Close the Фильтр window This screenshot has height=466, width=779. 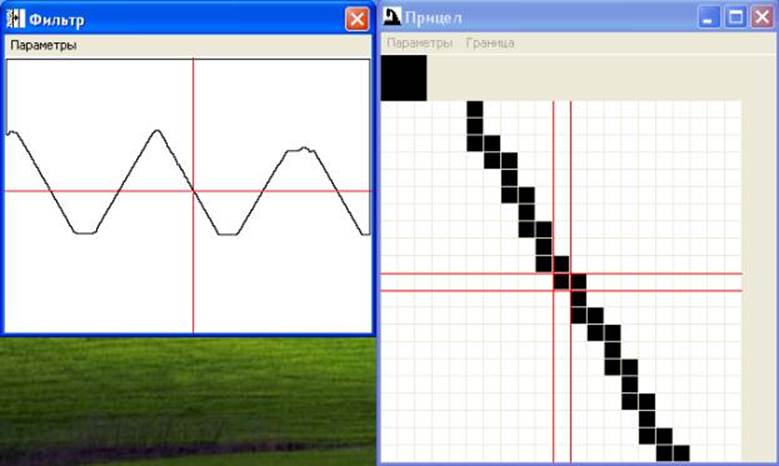point(357,19)
